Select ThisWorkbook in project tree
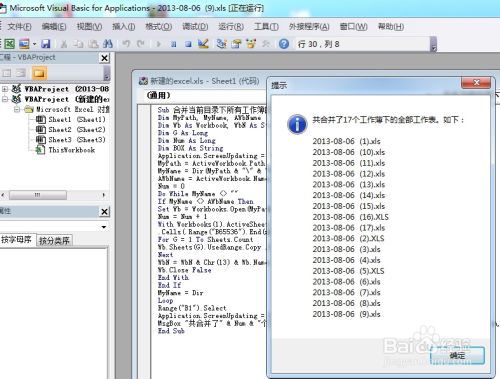The height and width of the screenshot is (379, 500). (71, 150)
